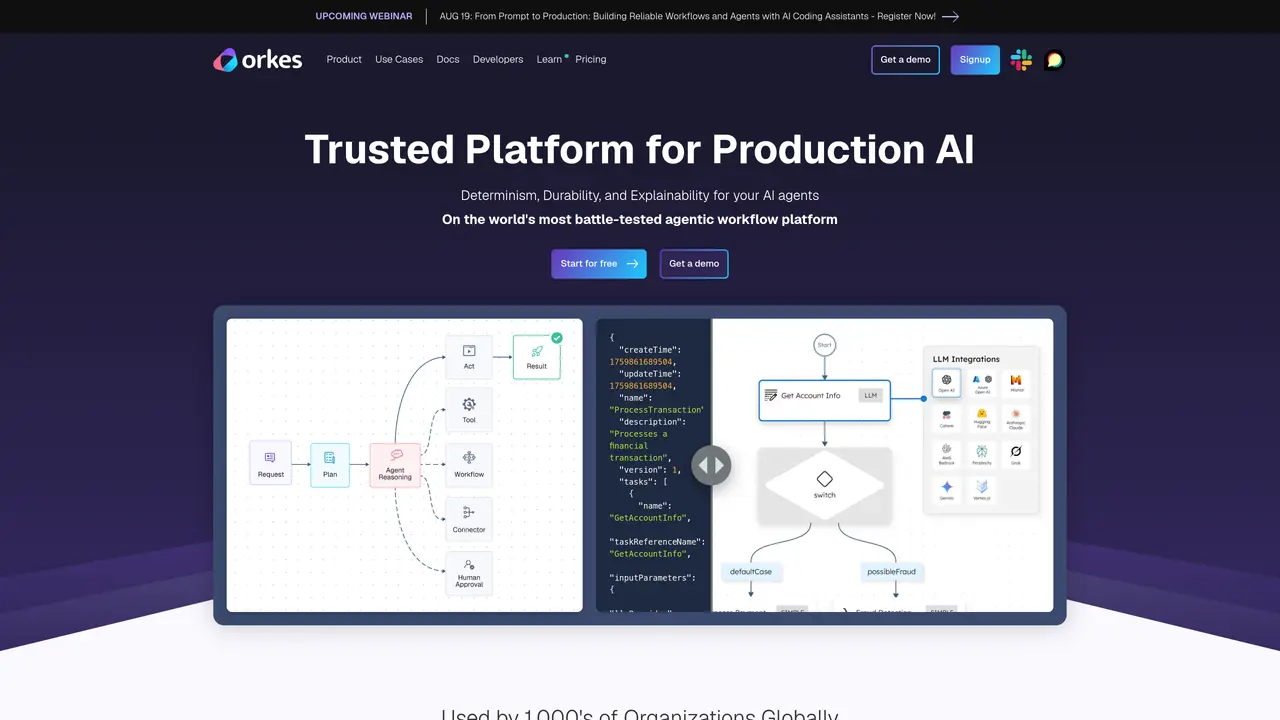Screen dimensions: 1280x720
Task: Click the green checkmark badge on Result
Action: (x=557, y=338)
